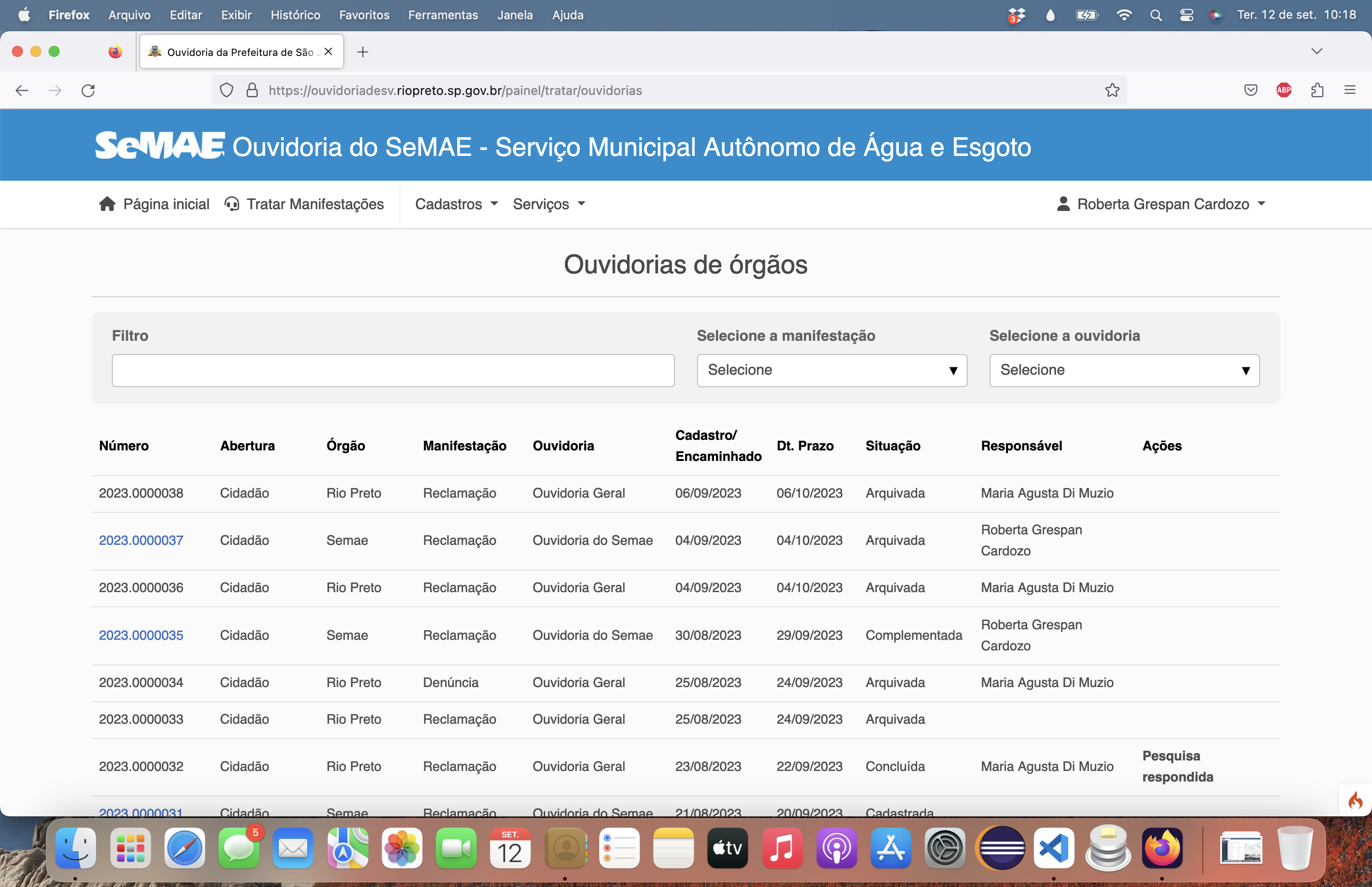
Task: Expand the Cadastros dropdown menu
Action: click(456, 204)
